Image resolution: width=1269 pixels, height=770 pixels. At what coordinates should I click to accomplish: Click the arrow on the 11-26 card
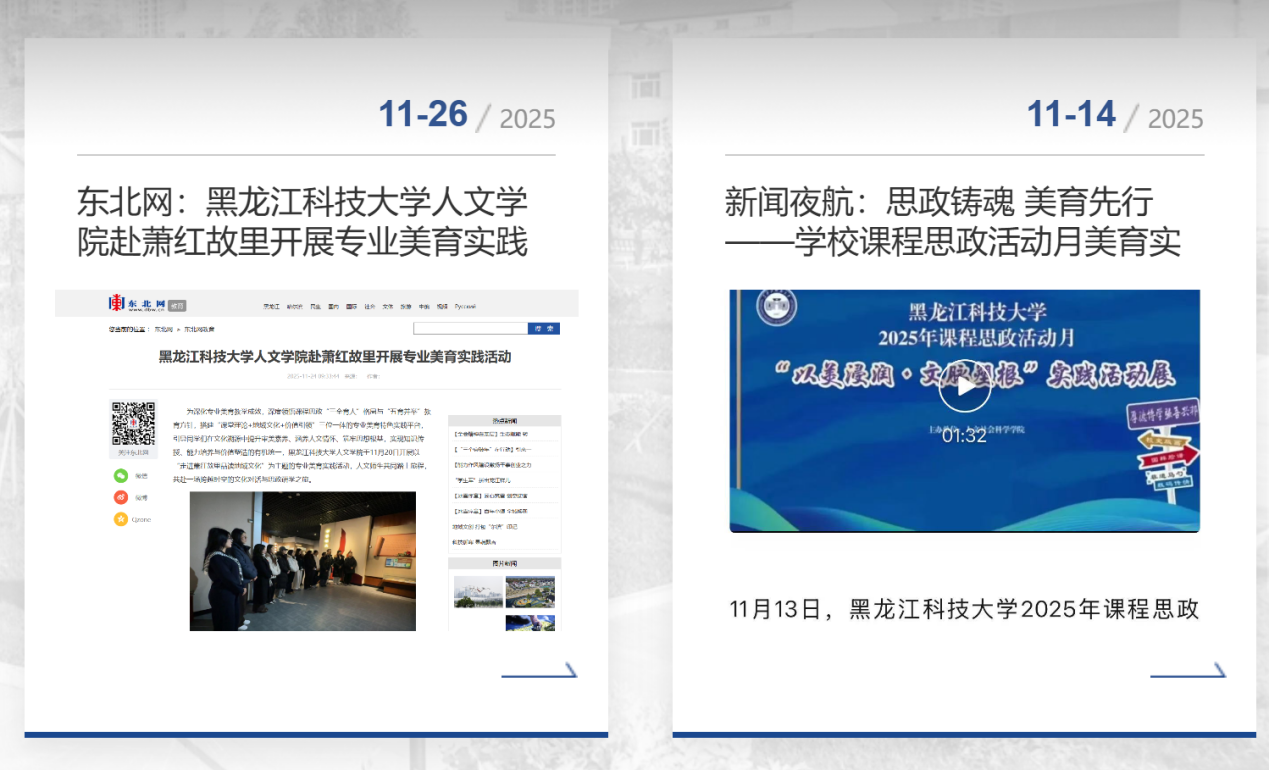539,671
